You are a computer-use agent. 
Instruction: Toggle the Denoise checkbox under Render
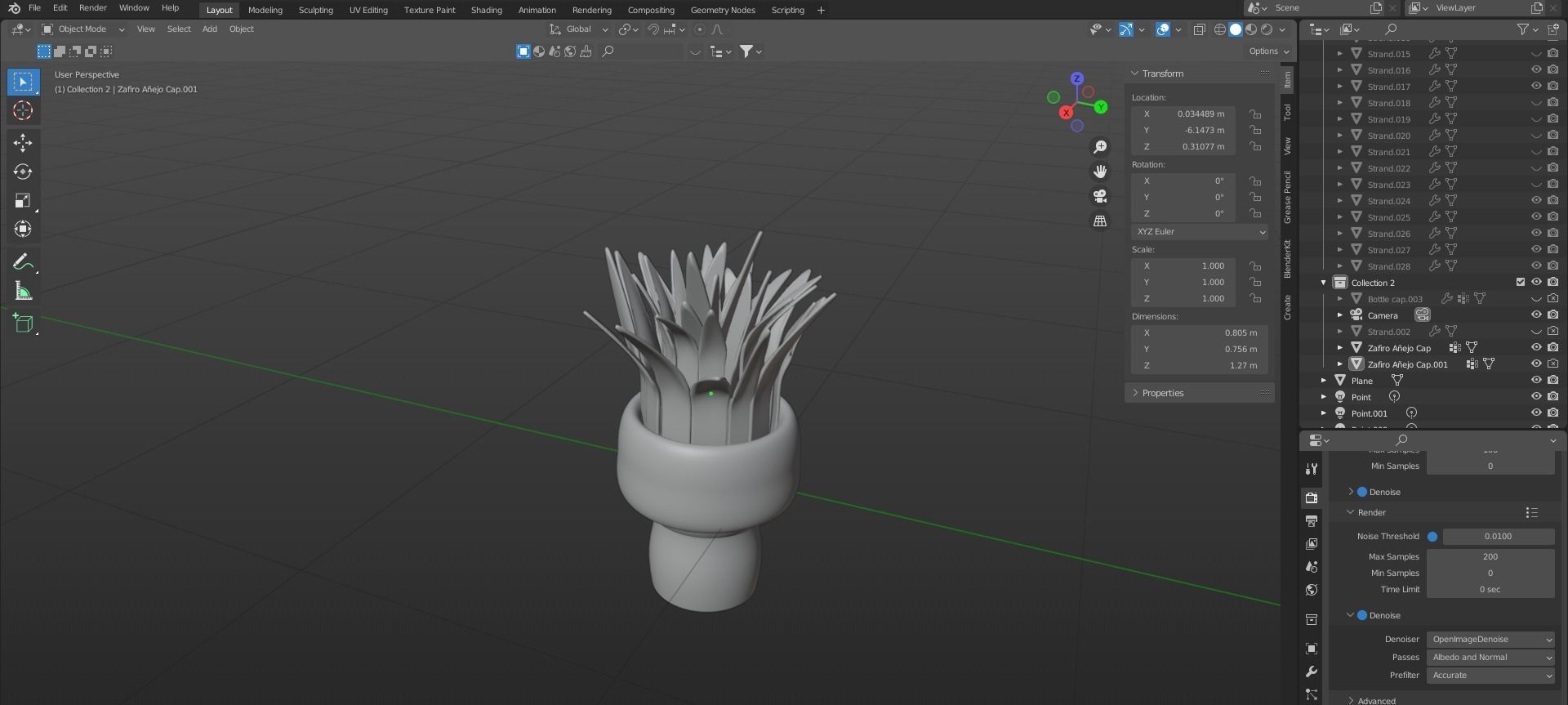[x=1361, y=615]
